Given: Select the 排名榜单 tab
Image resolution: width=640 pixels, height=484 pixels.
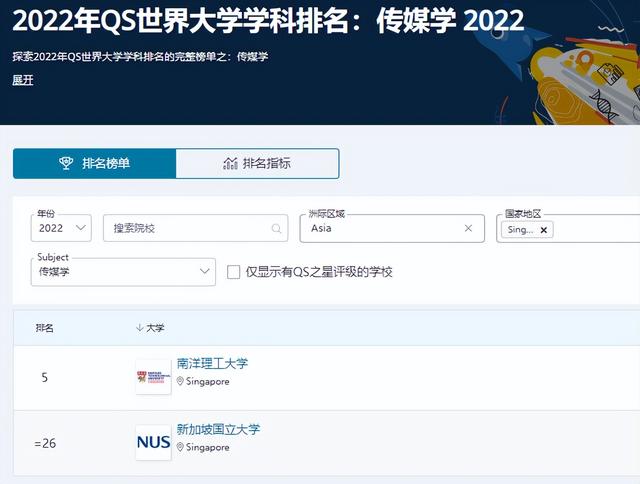Looking at the screenshot, I should [94, 164].
